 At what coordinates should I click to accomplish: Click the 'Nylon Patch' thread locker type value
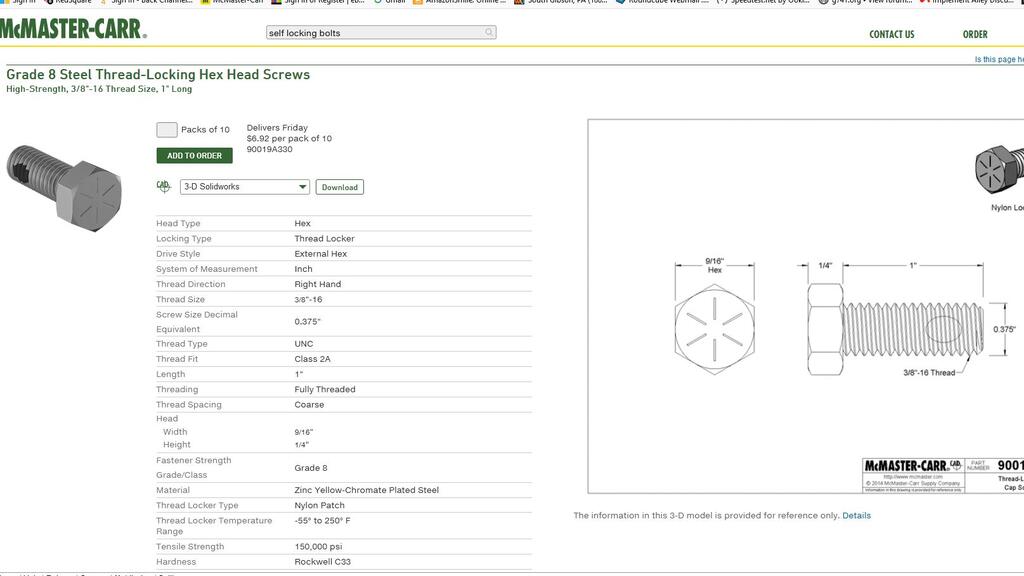click(319, 505)
